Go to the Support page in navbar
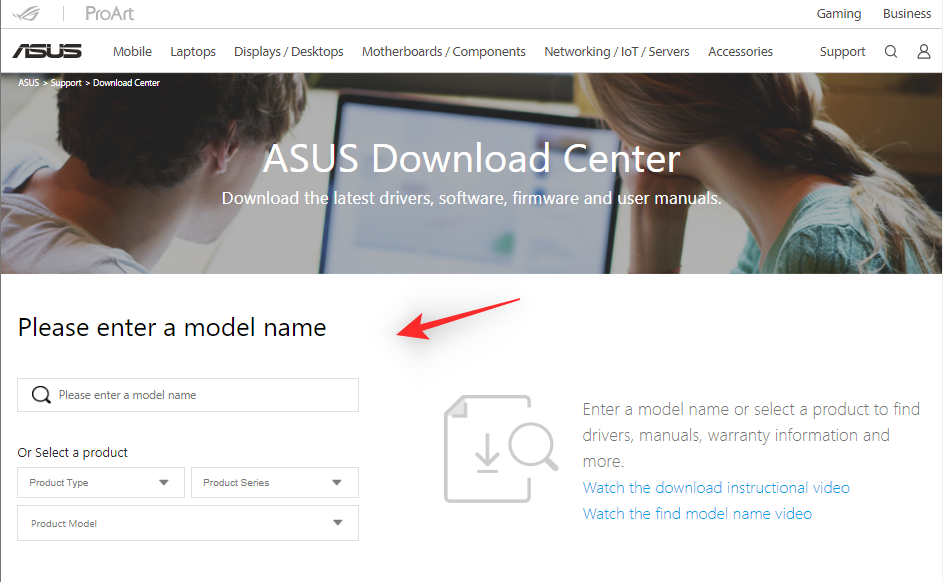This screenshot has height=582, width=943. tap(842, 52)
